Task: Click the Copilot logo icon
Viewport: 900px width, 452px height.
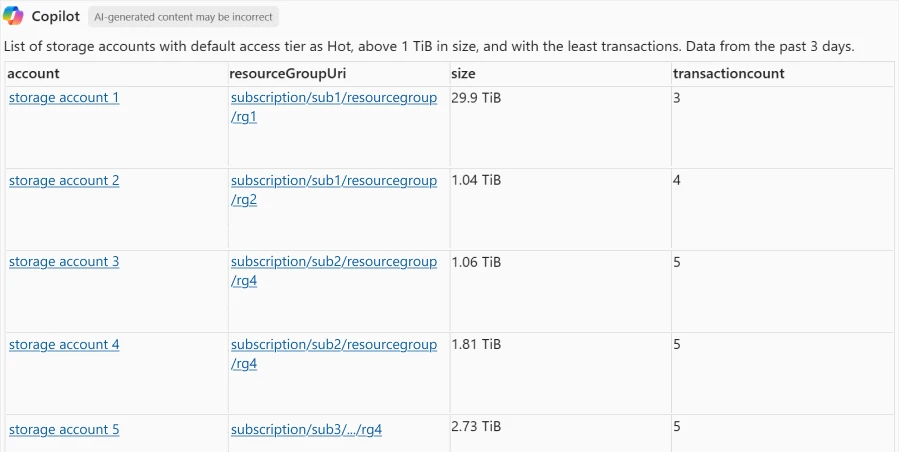Action: 13,17
